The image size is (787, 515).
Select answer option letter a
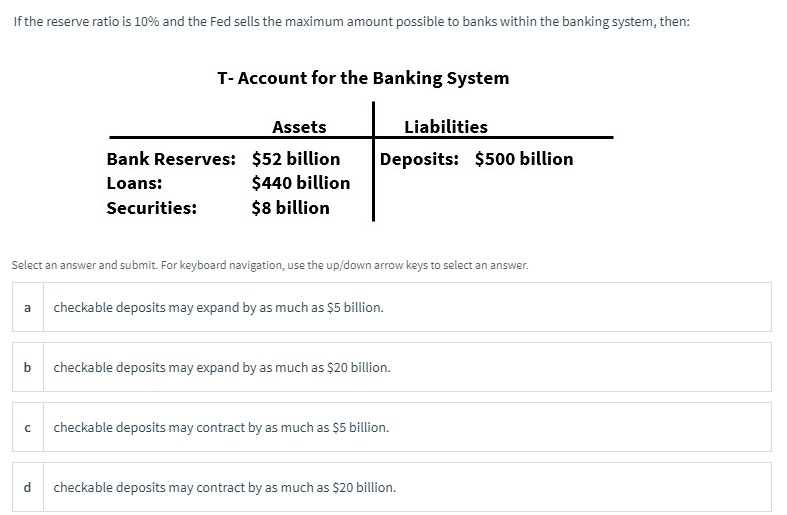[28, 307]
